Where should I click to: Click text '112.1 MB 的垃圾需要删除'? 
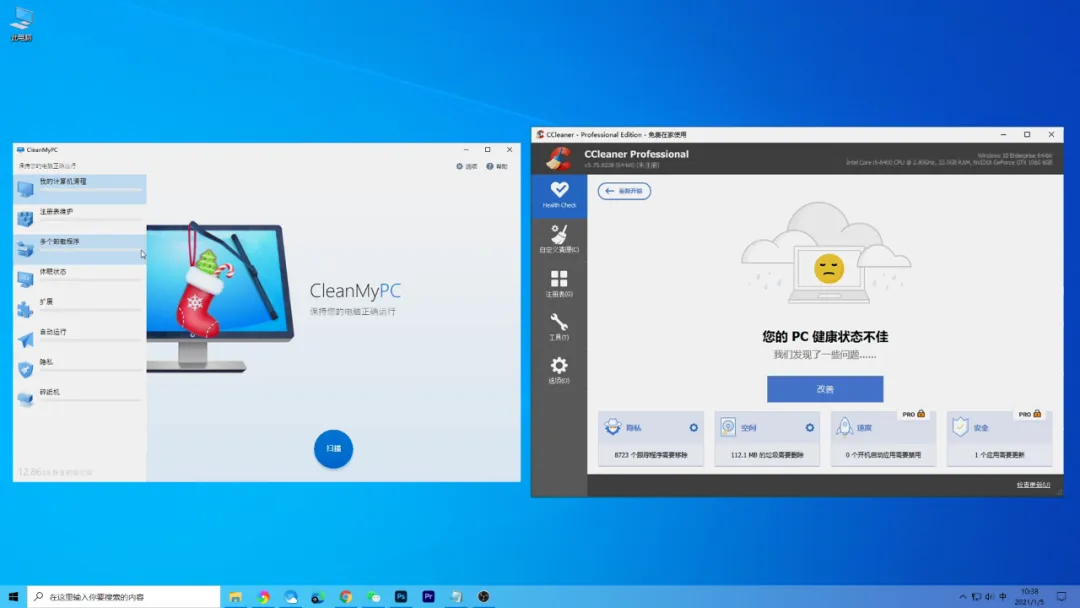pyautogui.click(x=767, y=455)
